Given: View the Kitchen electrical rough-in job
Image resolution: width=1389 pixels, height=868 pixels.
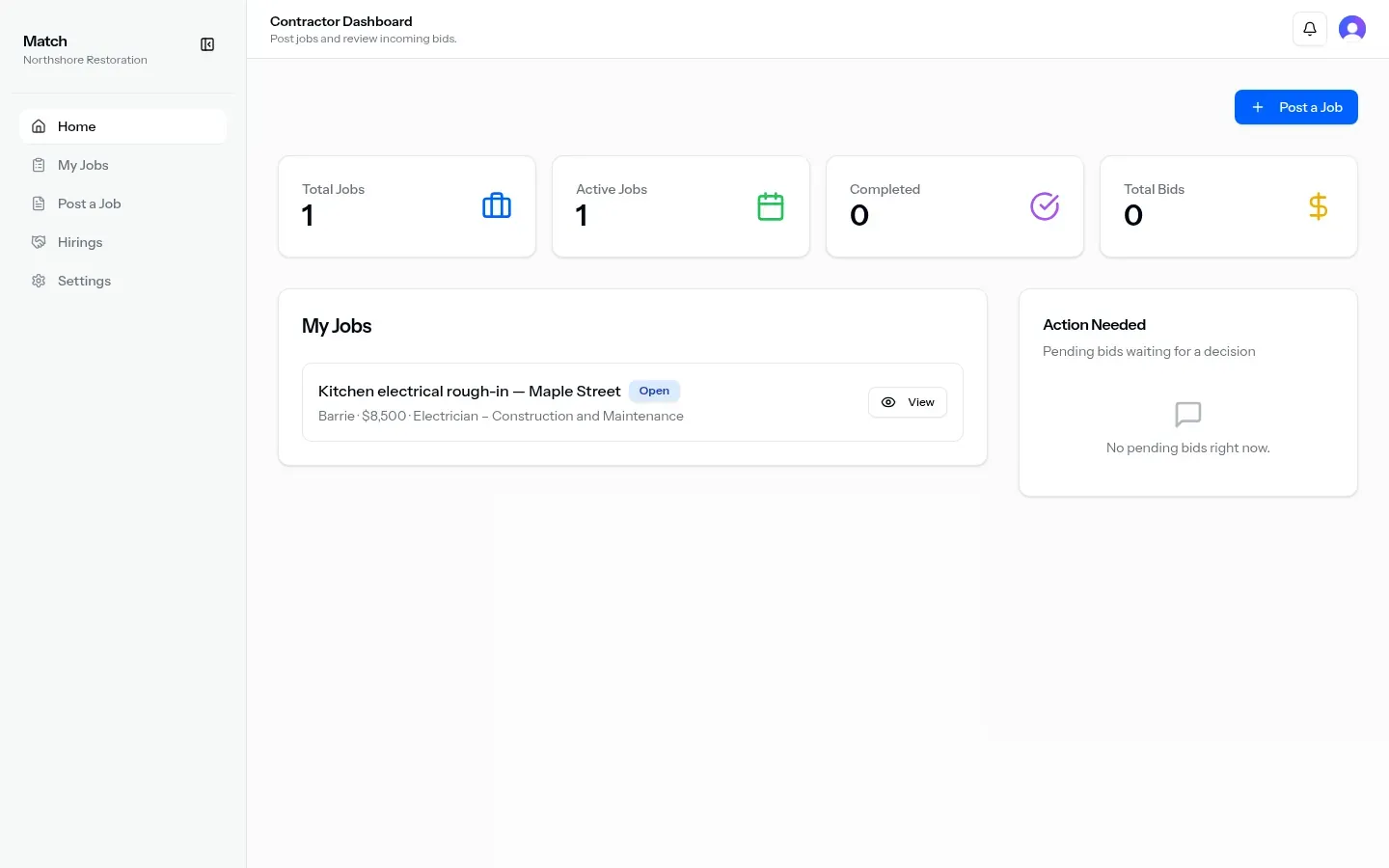Looking at the screenshot, I should tap(908, 402).
